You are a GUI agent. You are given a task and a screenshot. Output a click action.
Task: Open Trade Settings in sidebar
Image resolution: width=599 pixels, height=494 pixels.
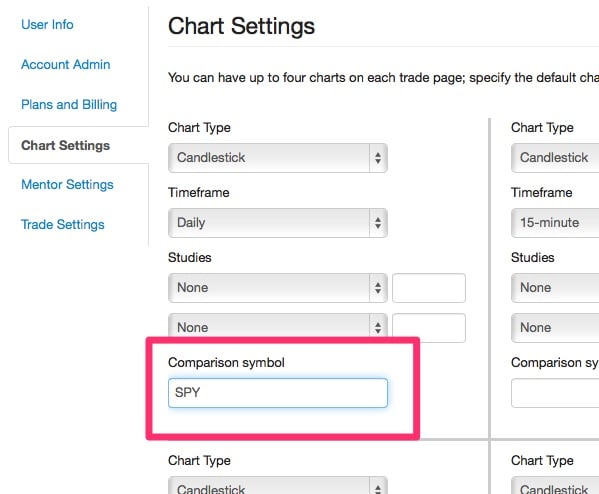click(63, 224)
